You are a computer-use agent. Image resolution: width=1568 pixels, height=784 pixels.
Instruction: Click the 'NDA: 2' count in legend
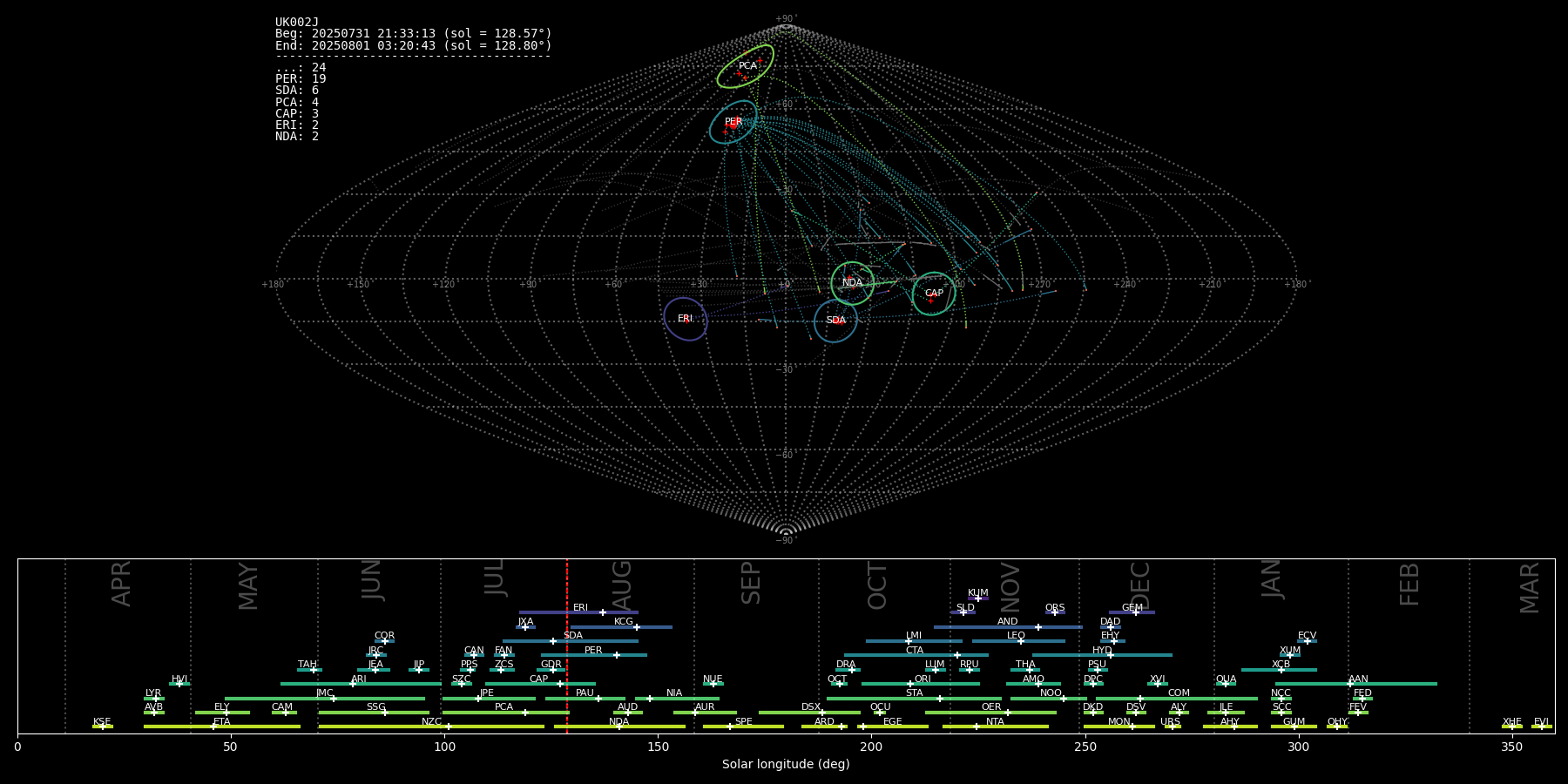297,137
